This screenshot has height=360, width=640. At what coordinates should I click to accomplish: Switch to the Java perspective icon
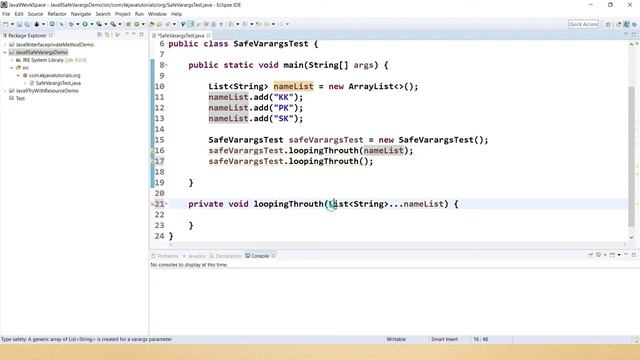coord(627,24)
